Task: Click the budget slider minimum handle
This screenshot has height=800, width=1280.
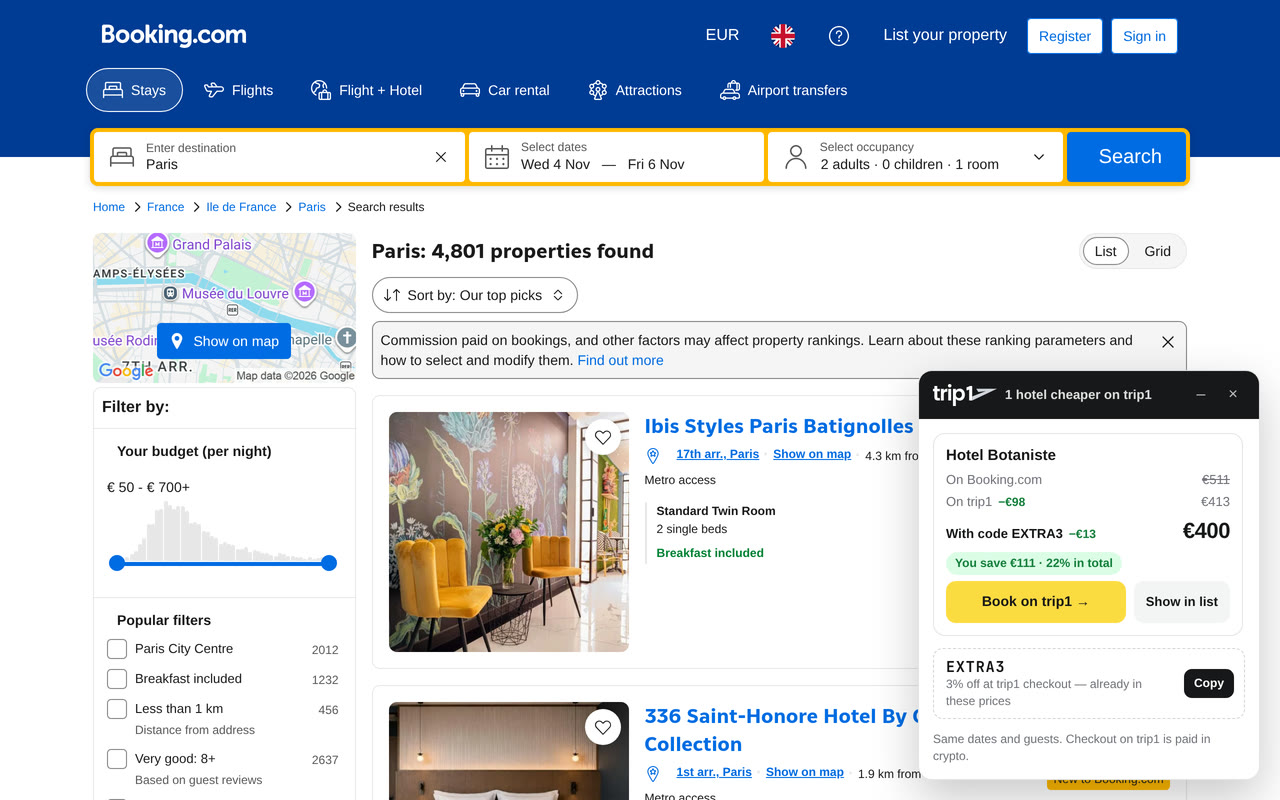Action: click(117, 563)
